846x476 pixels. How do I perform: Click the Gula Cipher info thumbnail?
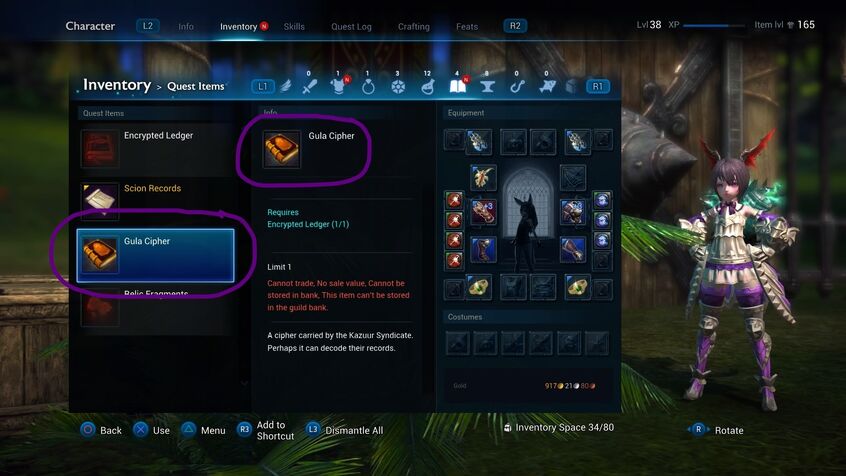[x=281, y=149]
